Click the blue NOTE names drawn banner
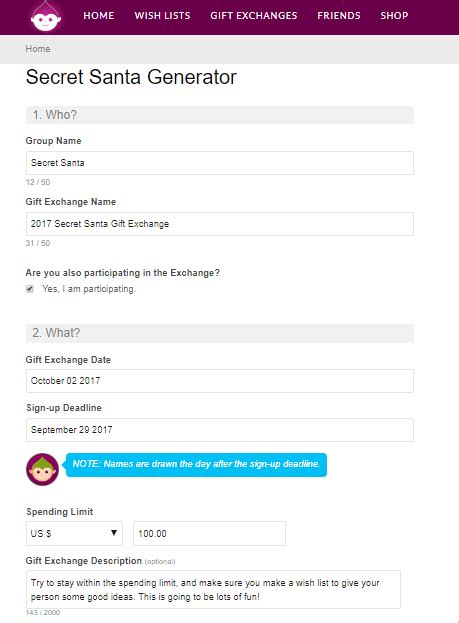This screenshot has width=459, height=623. click(x=196, y=464)
